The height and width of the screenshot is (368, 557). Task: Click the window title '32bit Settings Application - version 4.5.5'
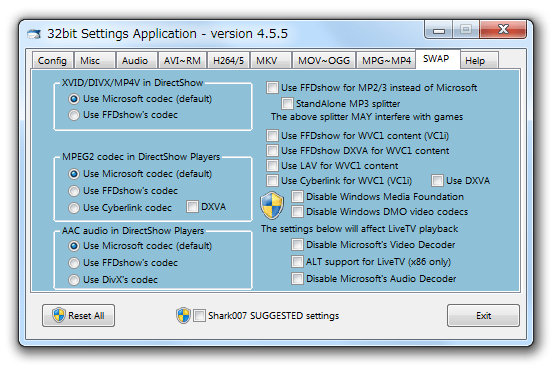pyautogui.click(x=167, y=34)
